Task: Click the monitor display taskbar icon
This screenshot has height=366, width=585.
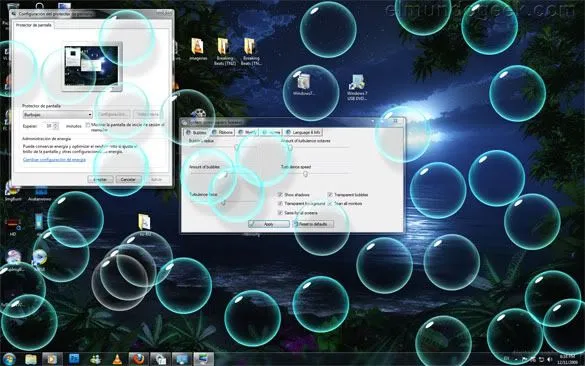Action: coord(182,359)
